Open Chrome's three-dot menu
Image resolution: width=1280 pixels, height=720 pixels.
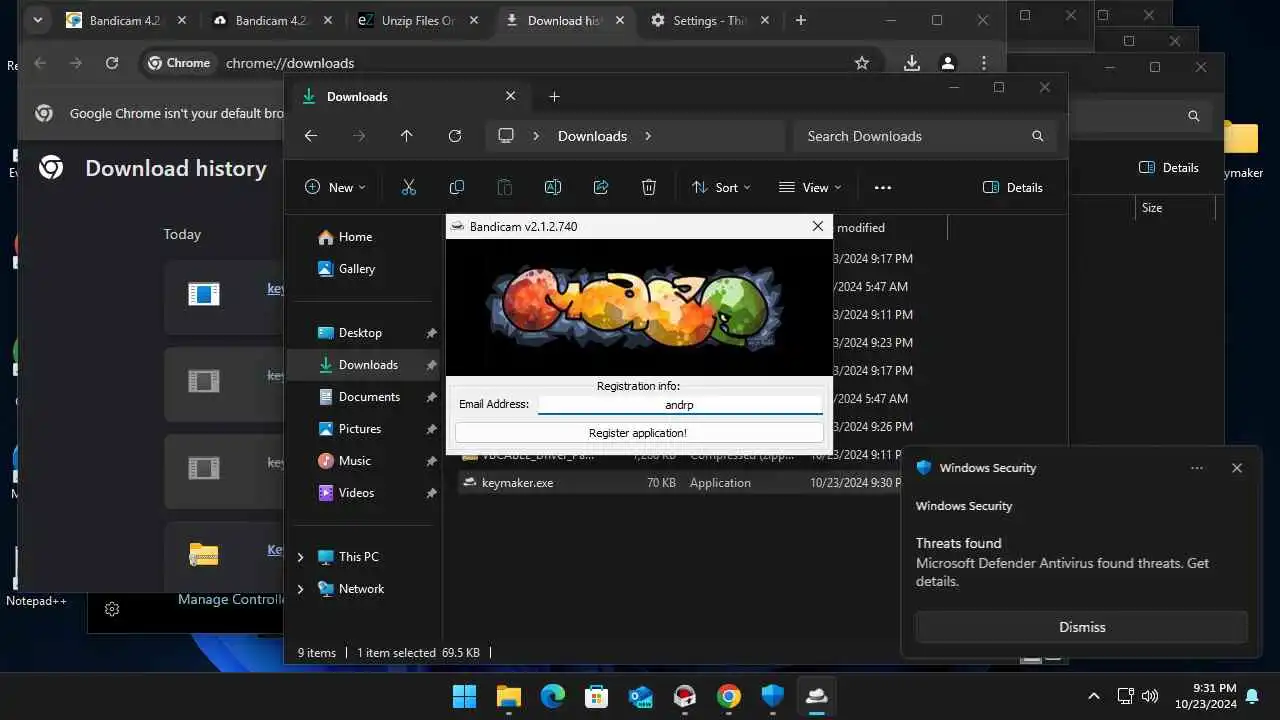[x=985, y=63]
